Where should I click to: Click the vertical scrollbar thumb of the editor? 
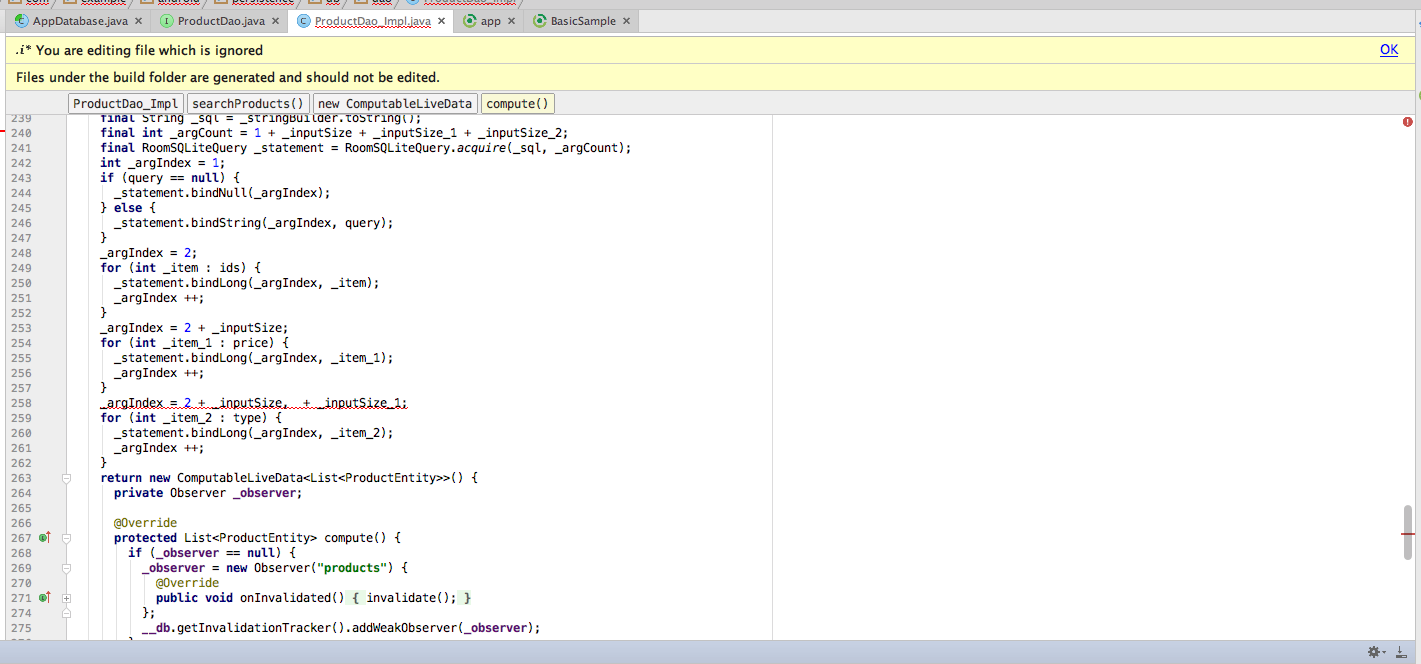[x=1408, y=533]
